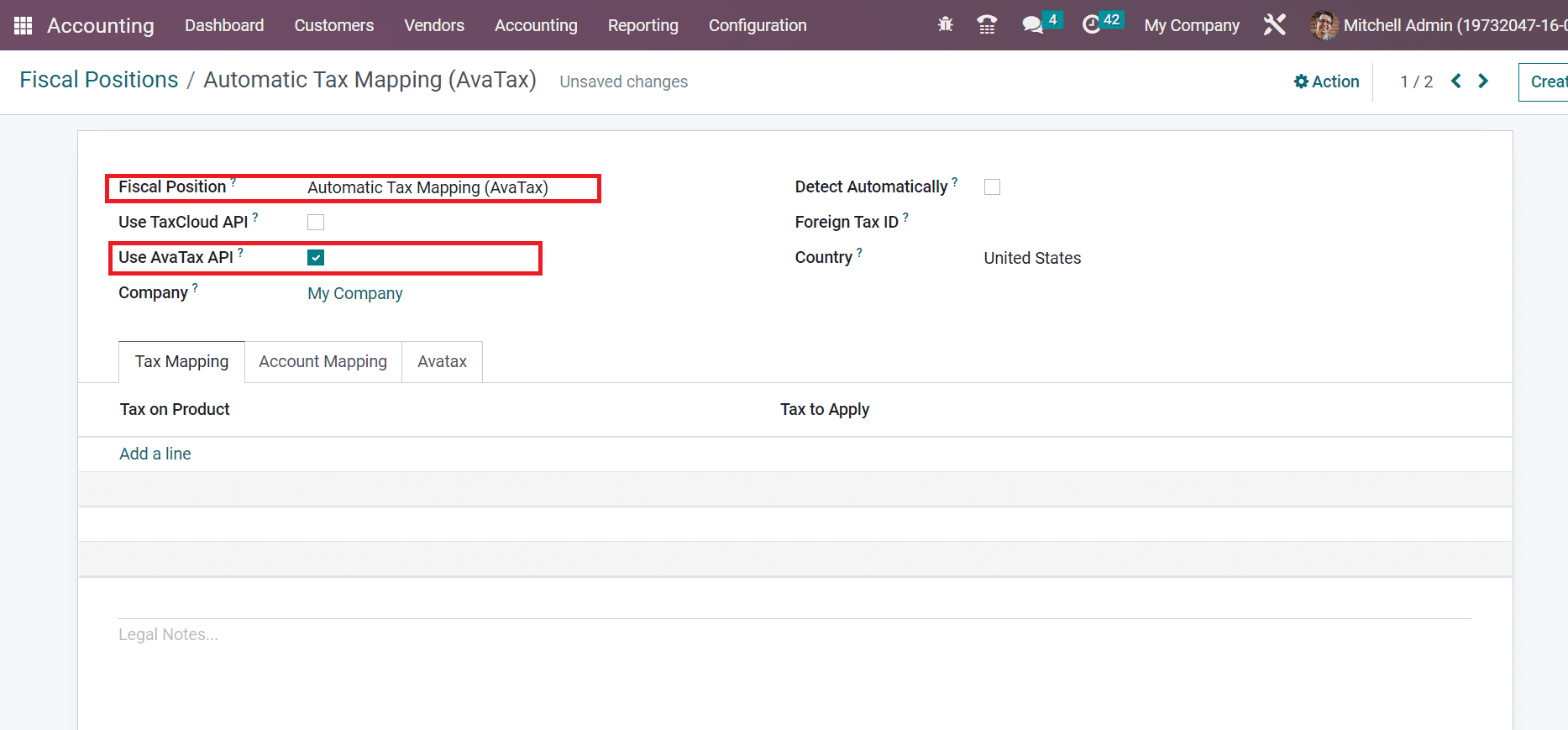Click Mitchell Admin avatar picture
This screenshot has height=730, width=1568.
coord(1324,25)
